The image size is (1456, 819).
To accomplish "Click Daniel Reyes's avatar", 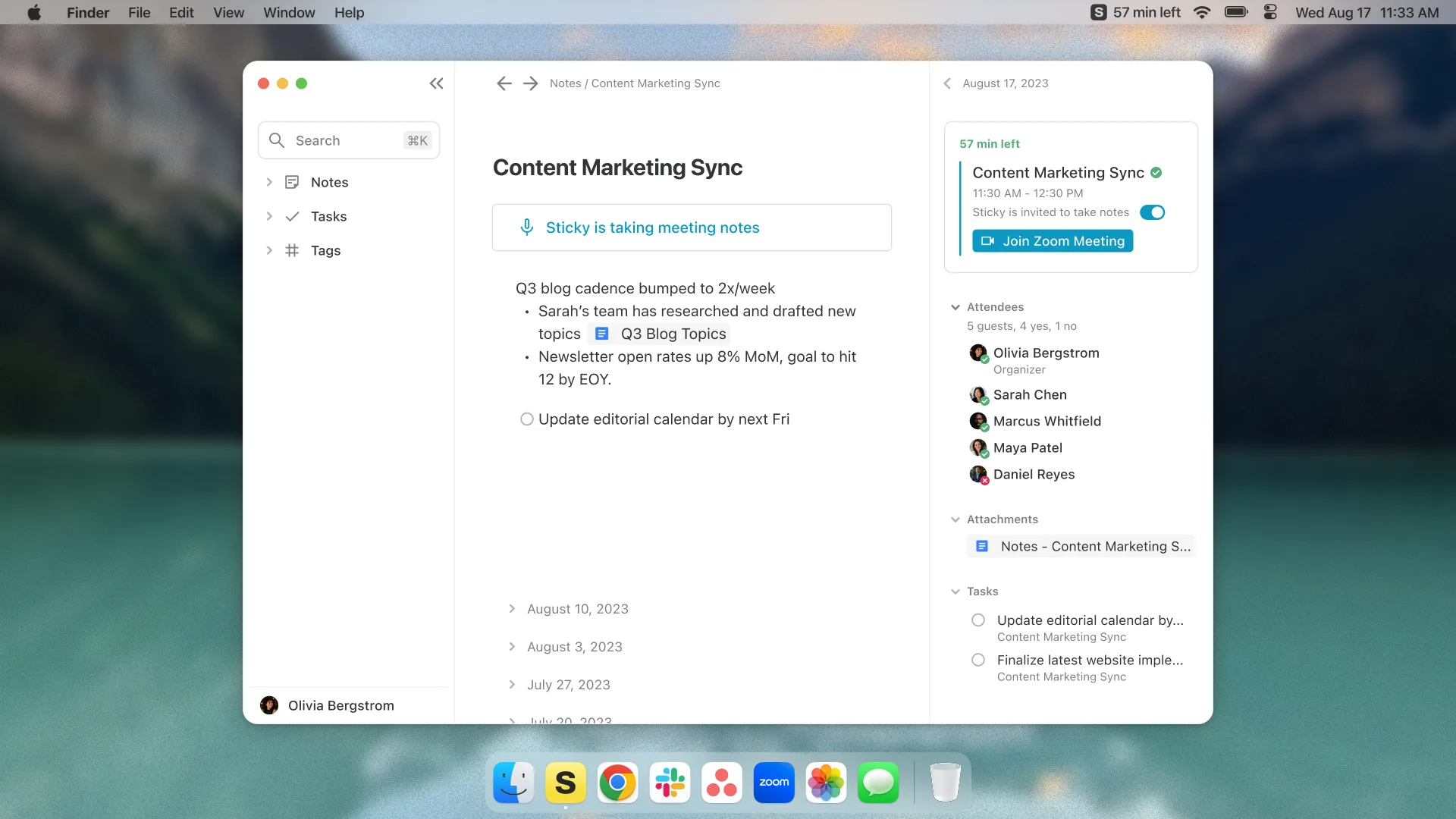I will pos(978,474).
